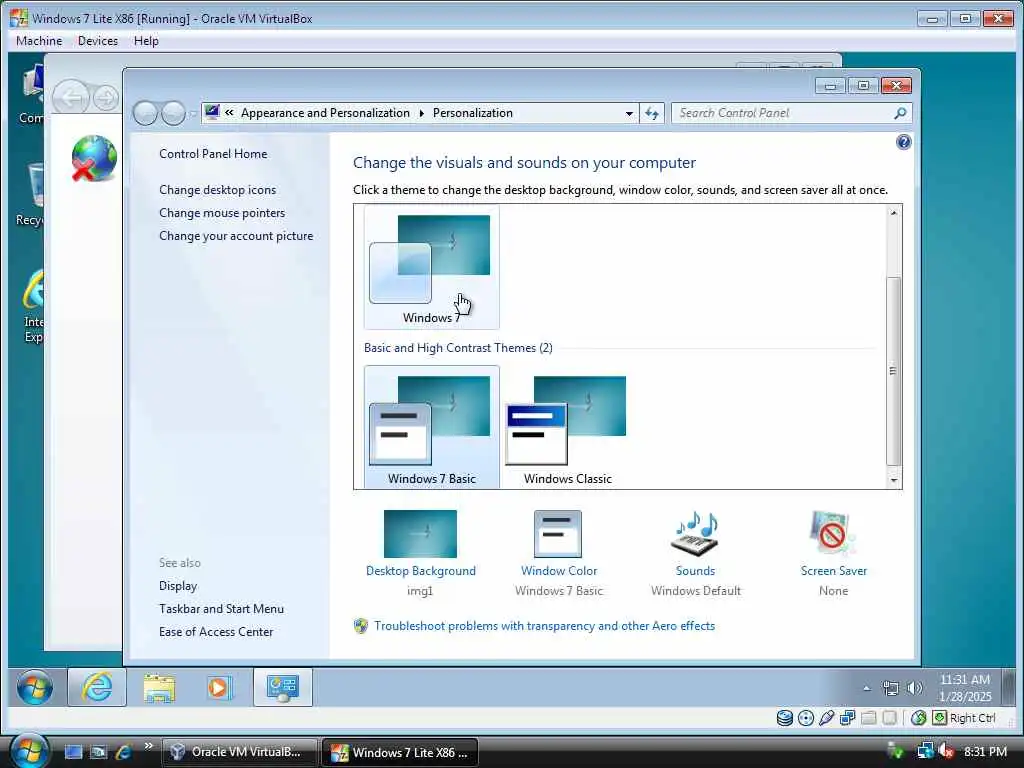
Task: Open the Window Color icon
Action: (558, 534)
